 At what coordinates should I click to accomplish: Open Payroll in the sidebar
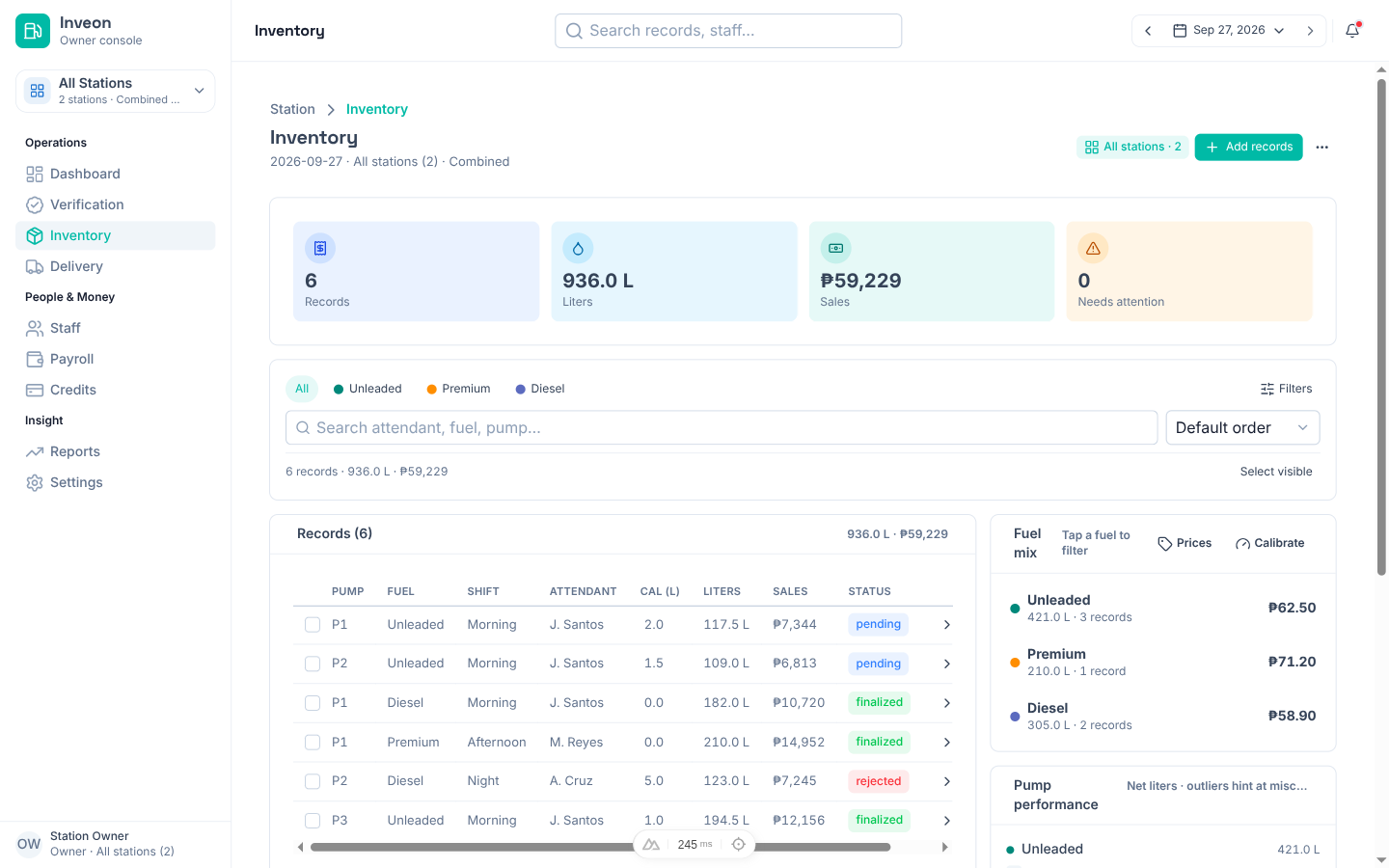(x=116, y=359)
